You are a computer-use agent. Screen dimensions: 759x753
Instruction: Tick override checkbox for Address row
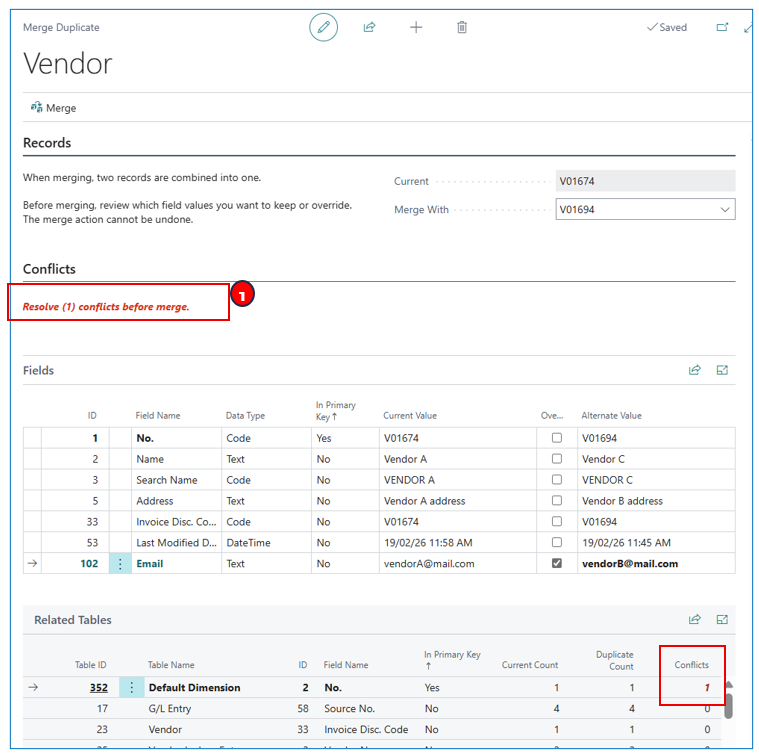click(557, 501)
